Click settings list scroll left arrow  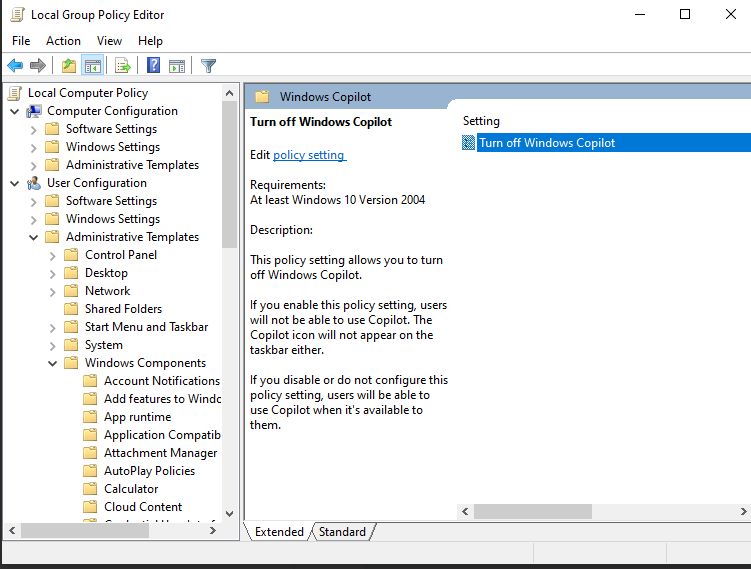point(465,511)
